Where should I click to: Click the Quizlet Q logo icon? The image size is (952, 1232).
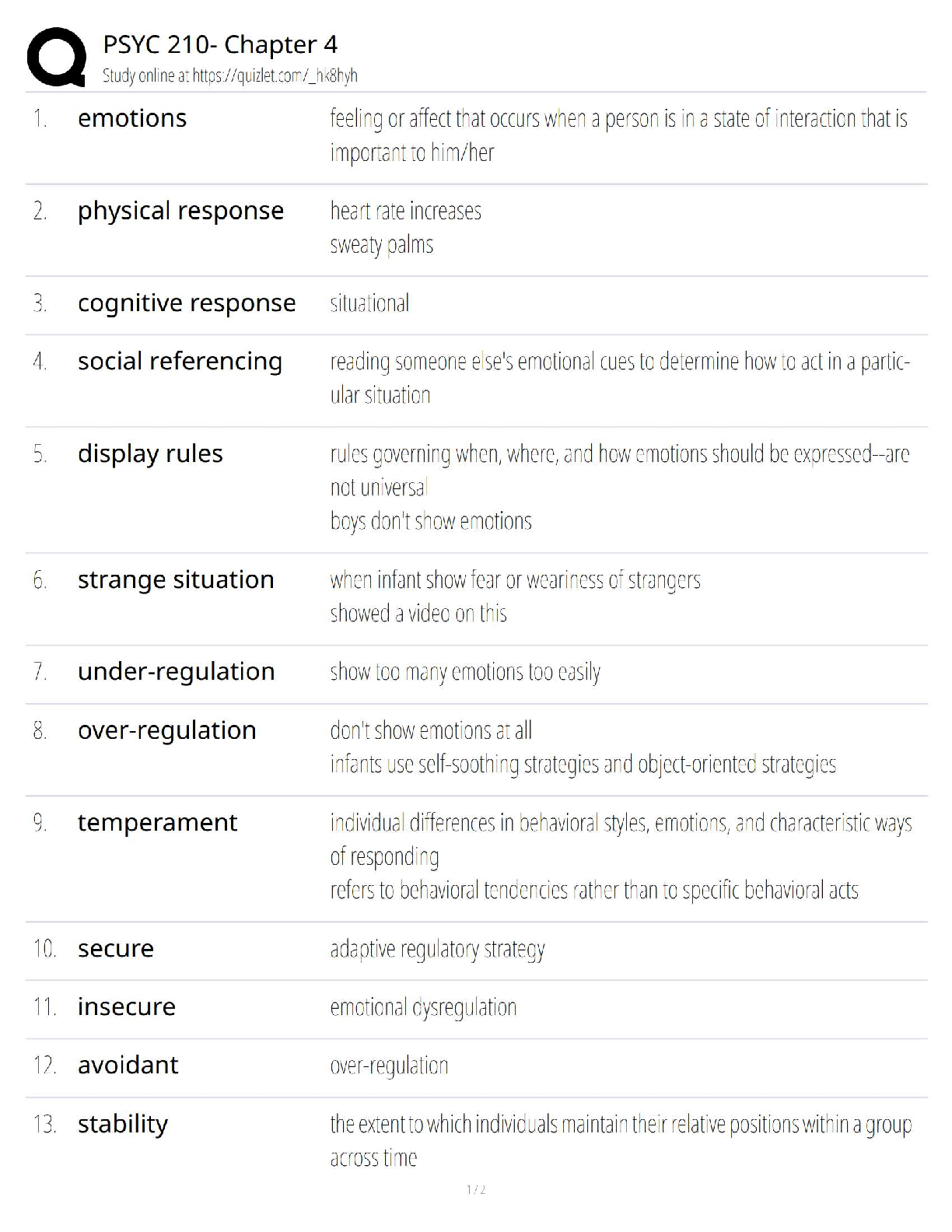point(56,57)
